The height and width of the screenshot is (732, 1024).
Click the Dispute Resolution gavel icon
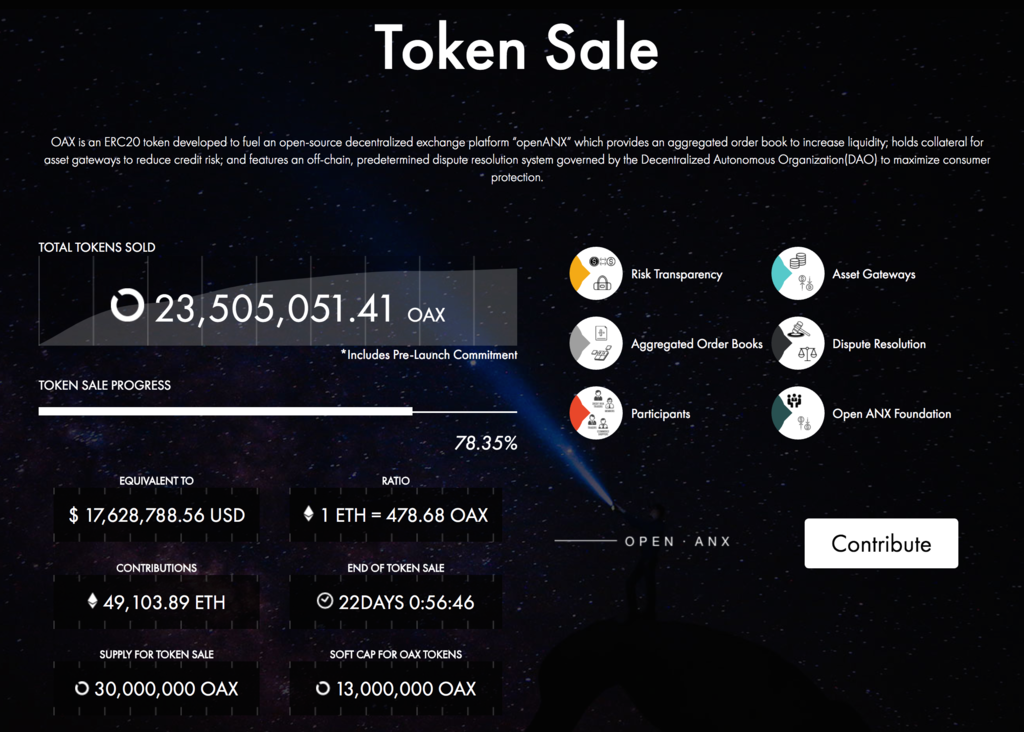point(798,344)
